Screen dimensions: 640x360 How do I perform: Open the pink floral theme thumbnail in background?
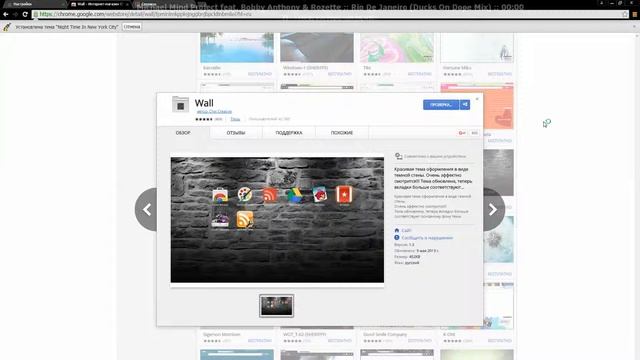tap(397, 48)
